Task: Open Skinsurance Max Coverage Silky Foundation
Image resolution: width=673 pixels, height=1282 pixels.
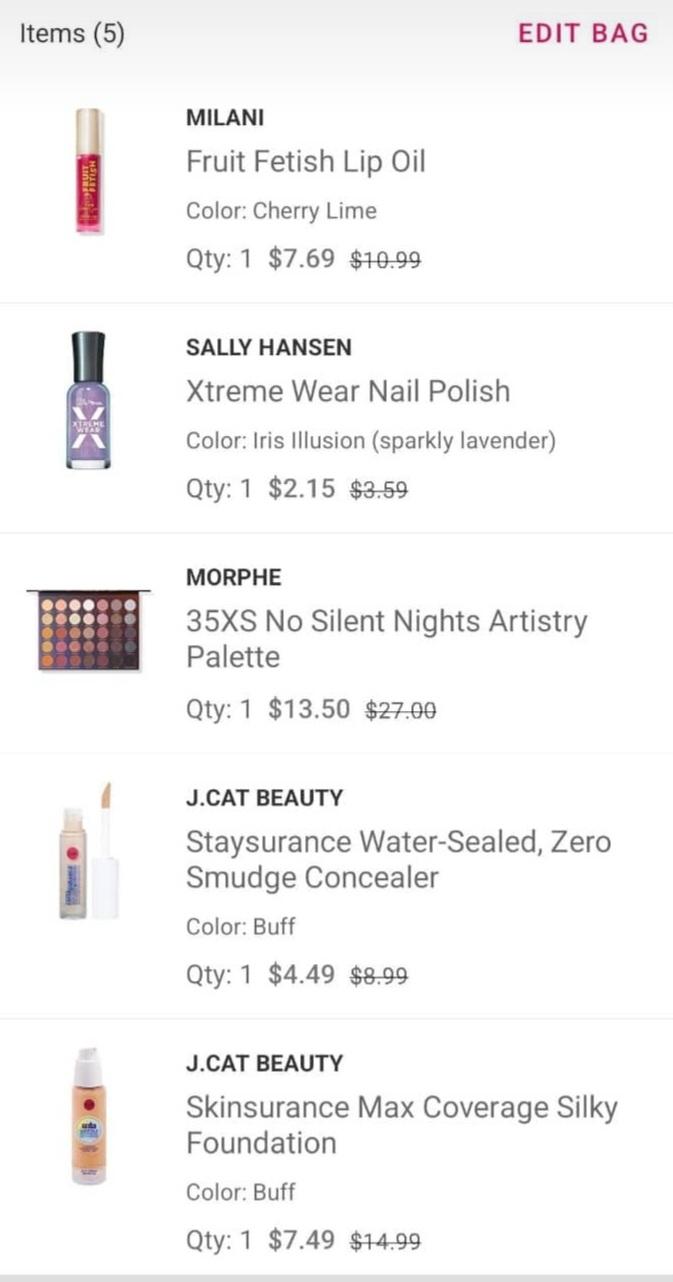Action: click(401, 1124)
